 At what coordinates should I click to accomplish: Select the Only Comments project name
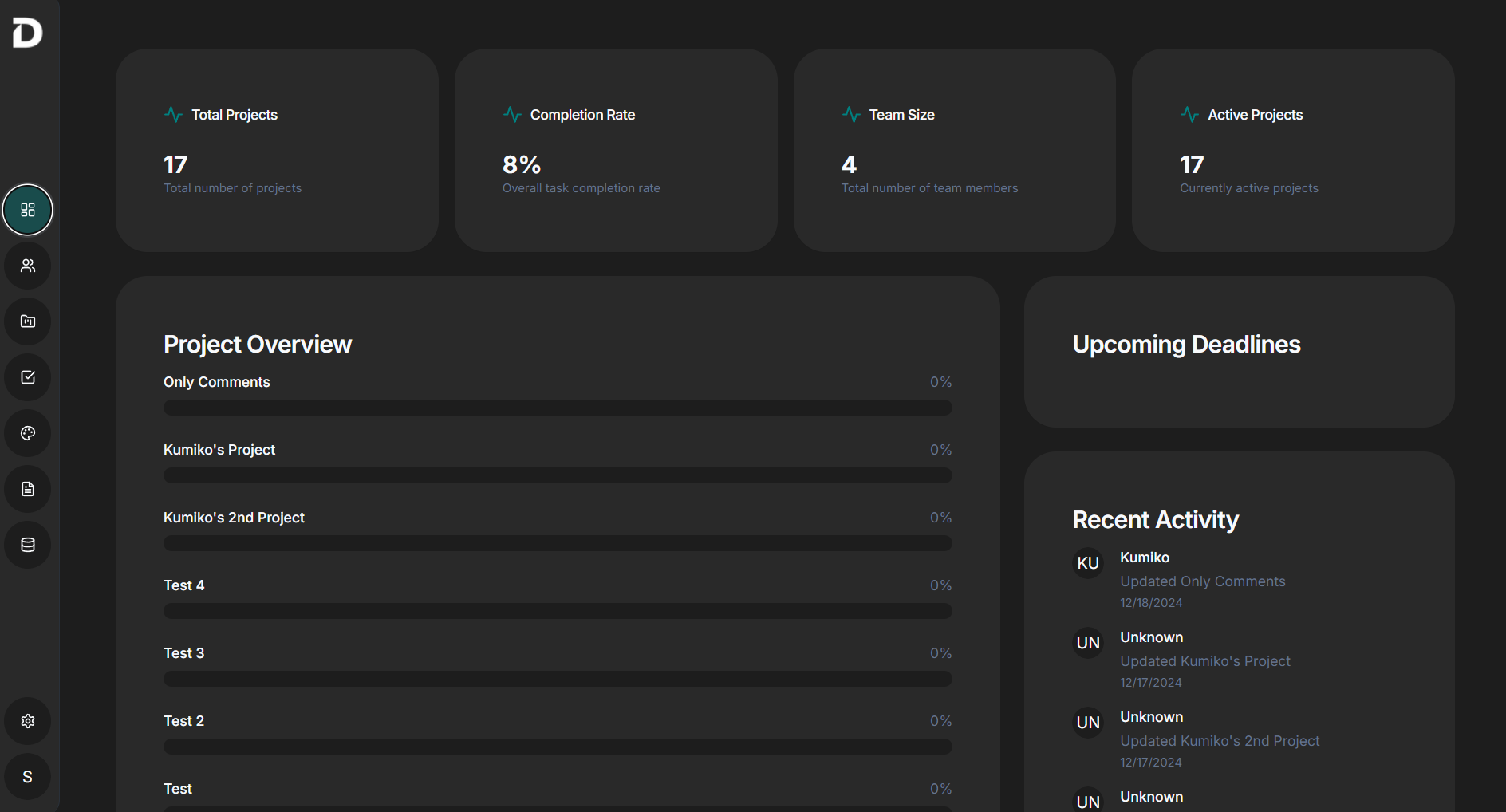tap(216, 382)
